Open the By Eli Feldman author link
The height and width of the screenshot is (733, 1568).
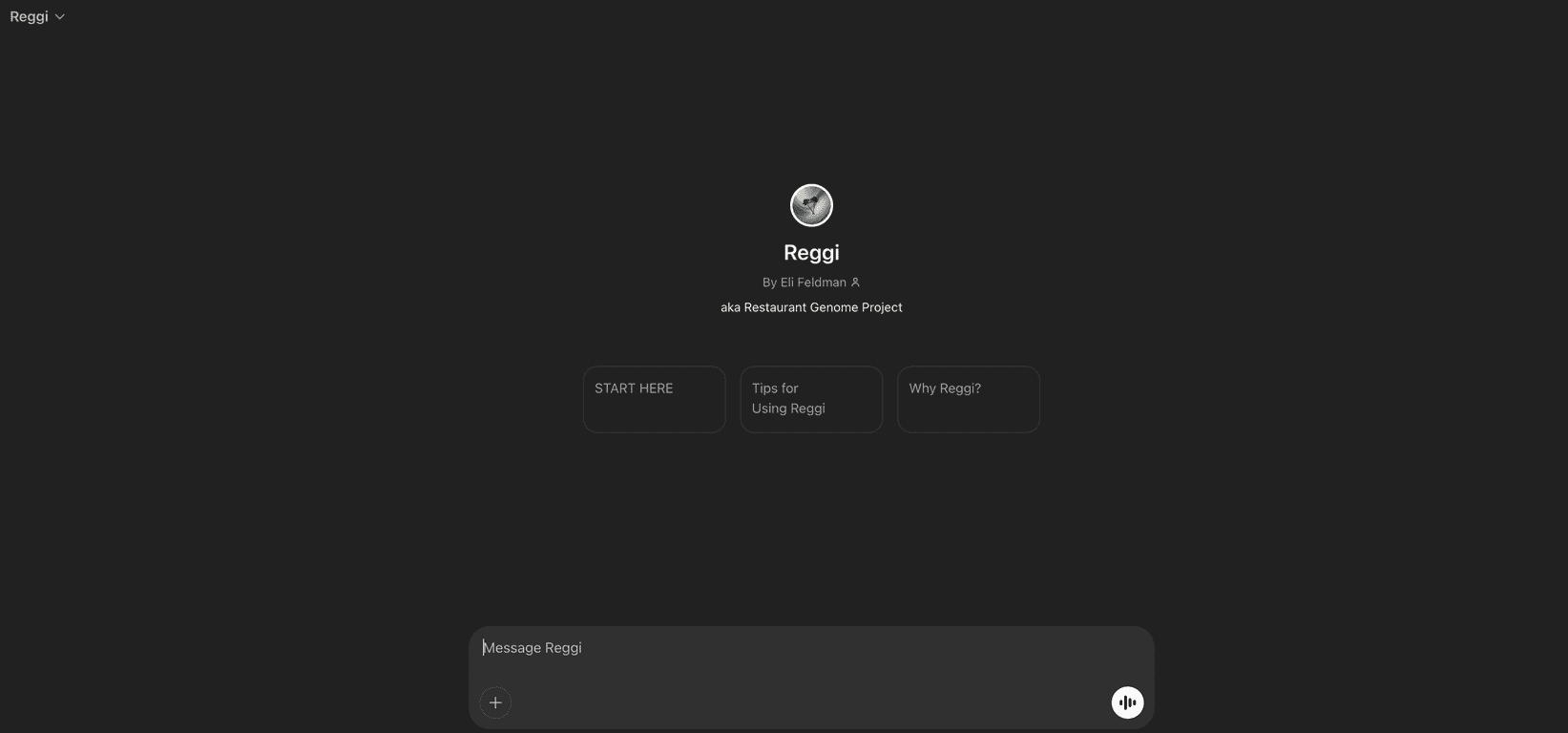coord(805,283)
